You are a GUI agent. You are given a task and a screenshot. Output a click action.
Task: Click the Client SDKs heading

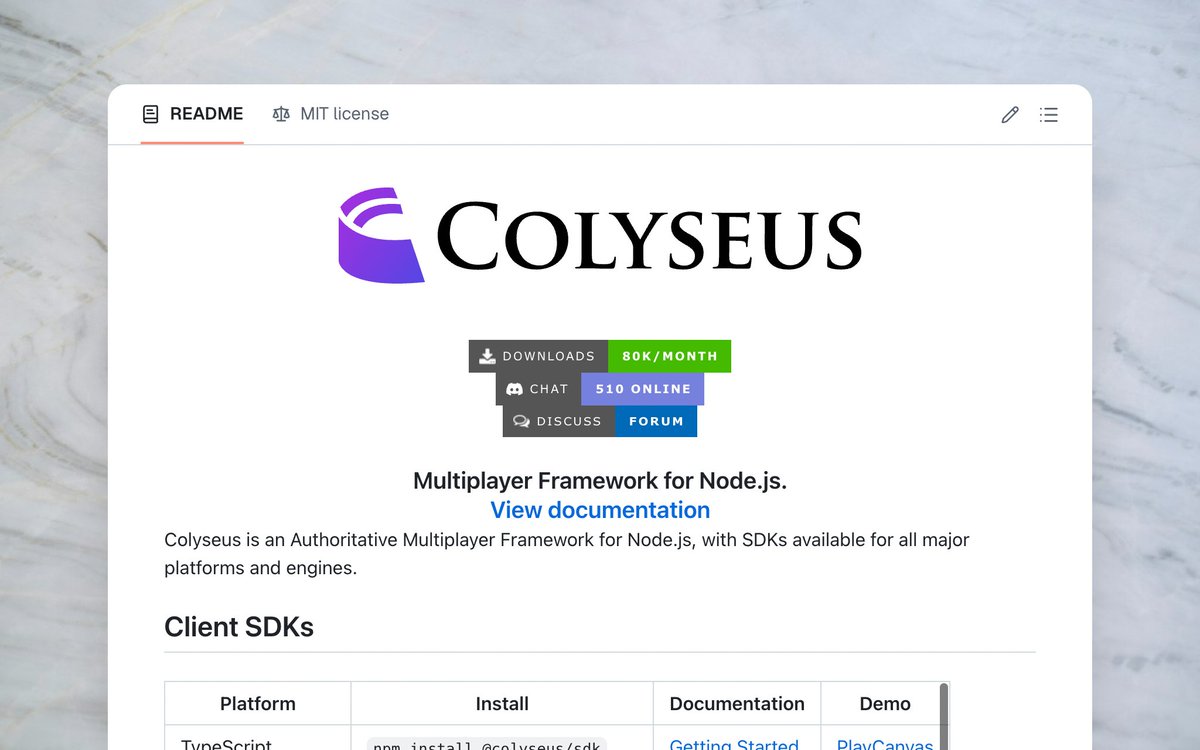point(239,627)
